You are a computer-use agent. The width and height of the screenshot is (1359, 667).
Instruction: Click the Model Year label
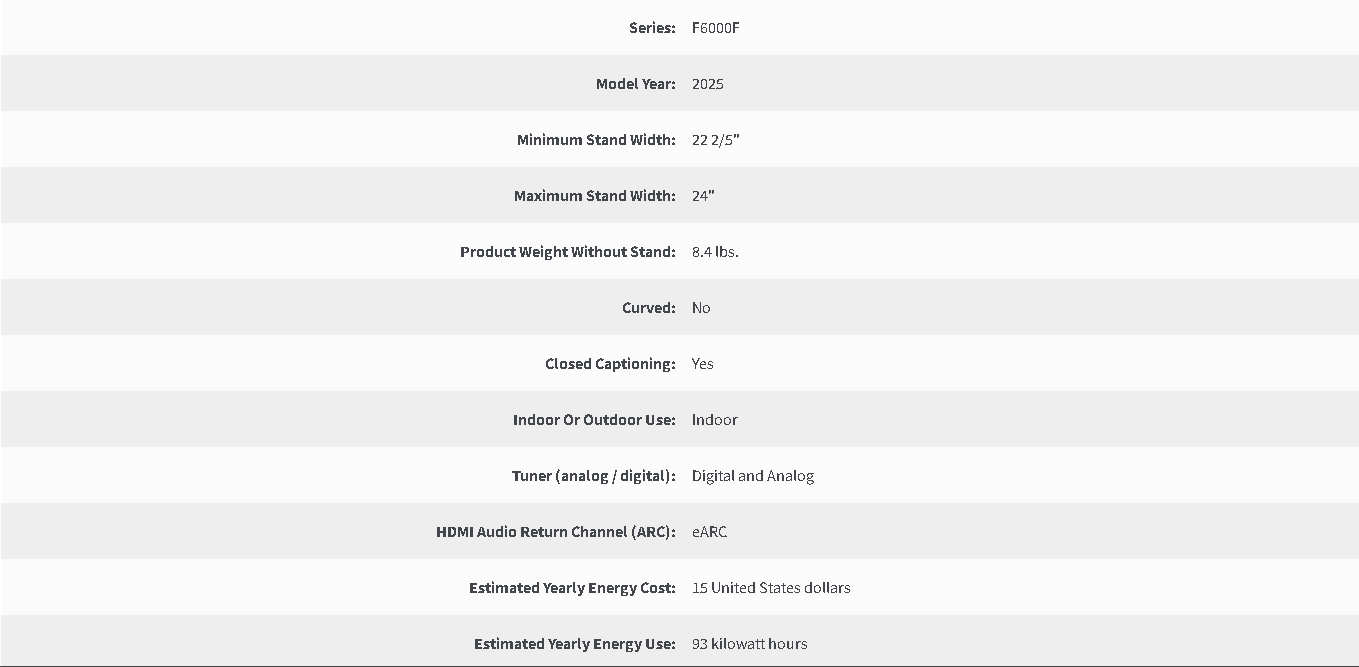pos(636,84)
